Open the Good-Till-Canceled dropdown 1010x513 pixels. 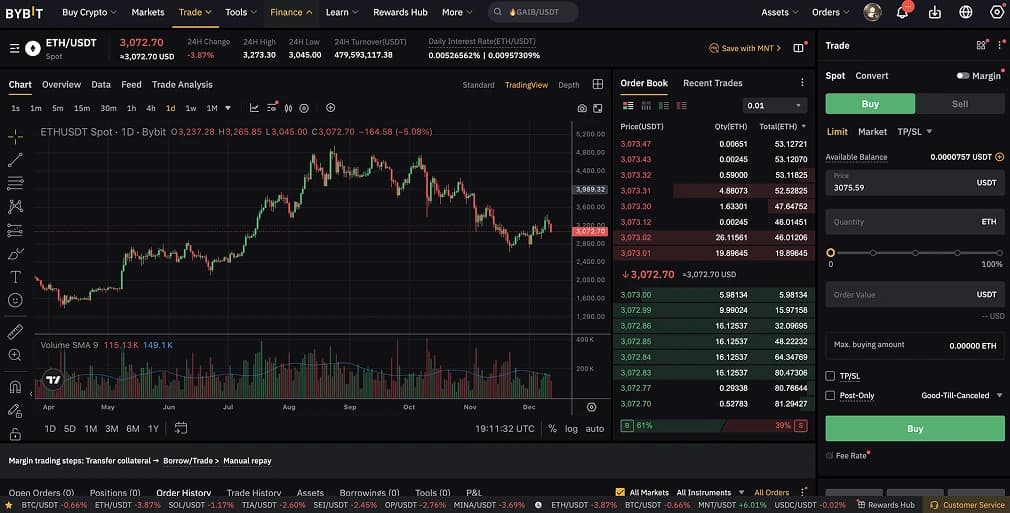(962, 395)
